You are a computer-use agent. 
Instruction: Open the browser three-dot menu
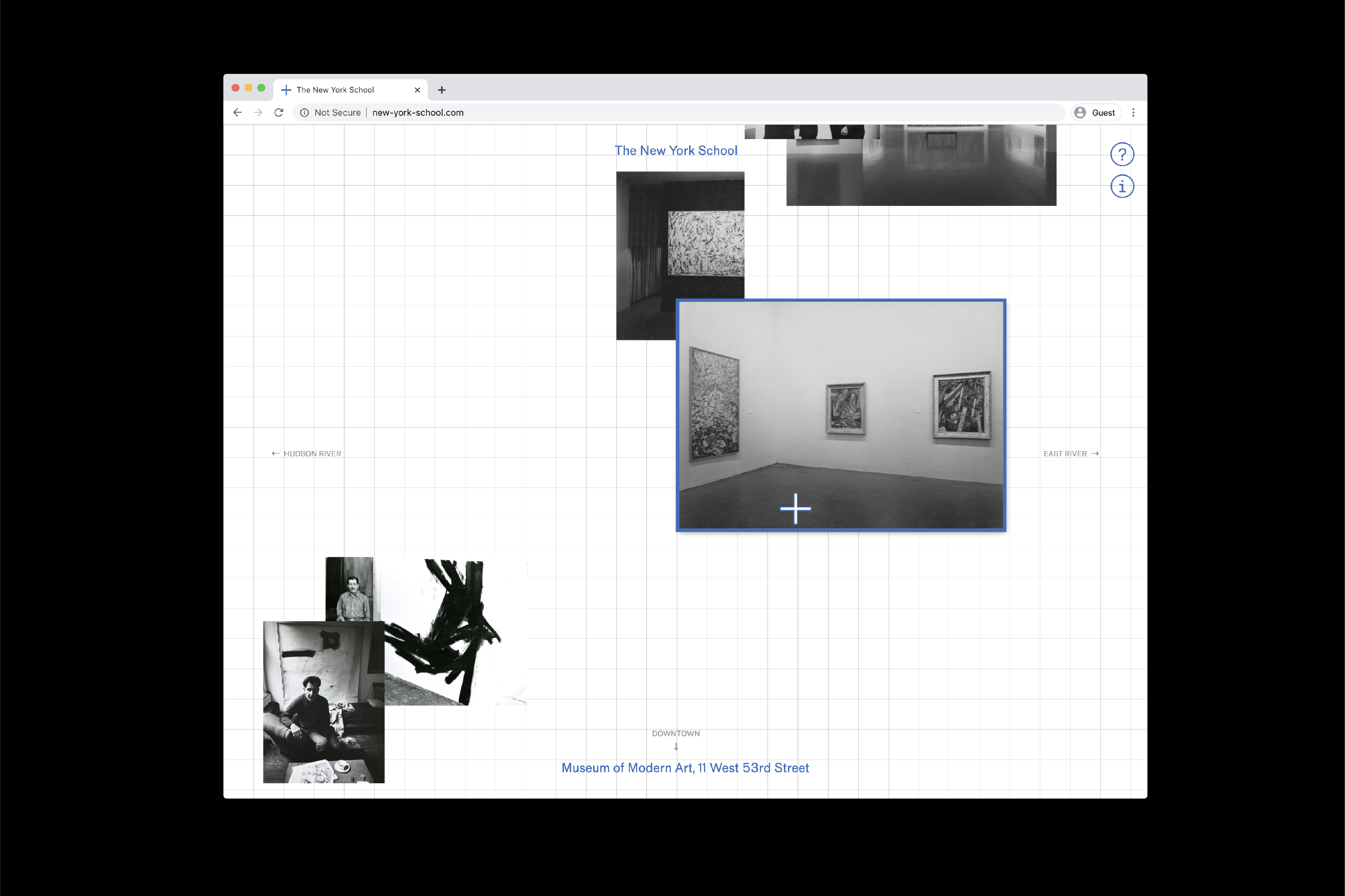click(1133, 113)
